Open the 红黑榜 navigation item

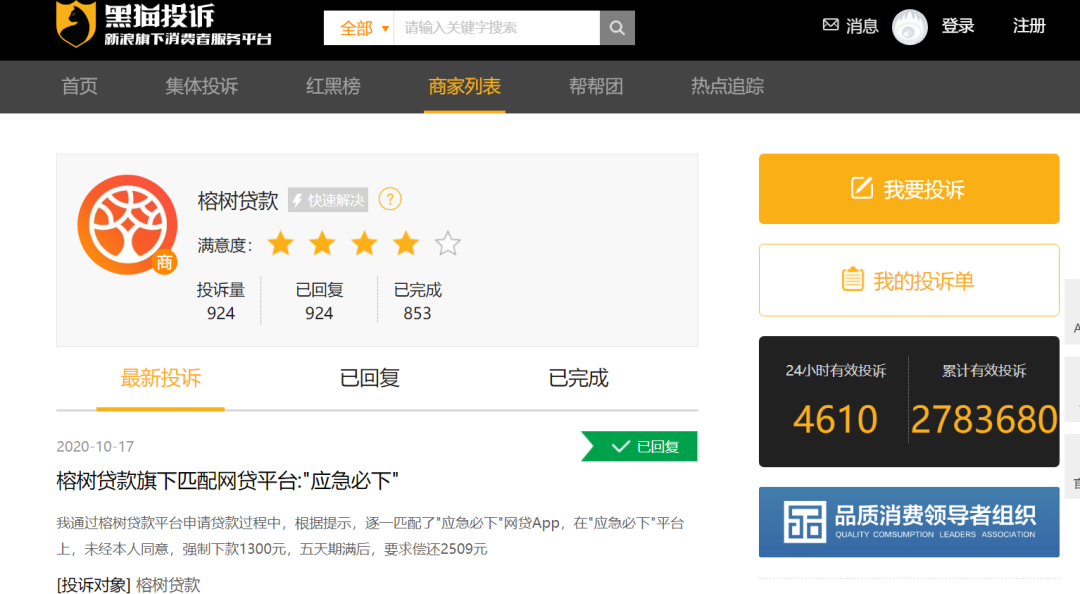coord(334,87)
